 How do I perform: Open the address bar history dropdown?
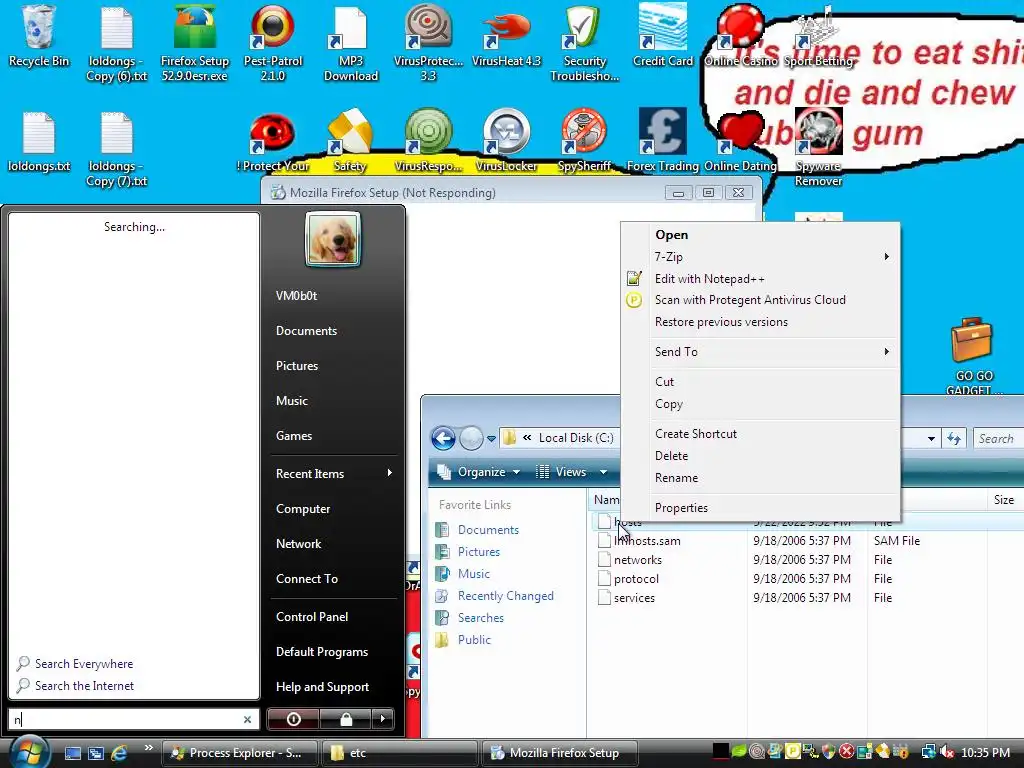931,439
